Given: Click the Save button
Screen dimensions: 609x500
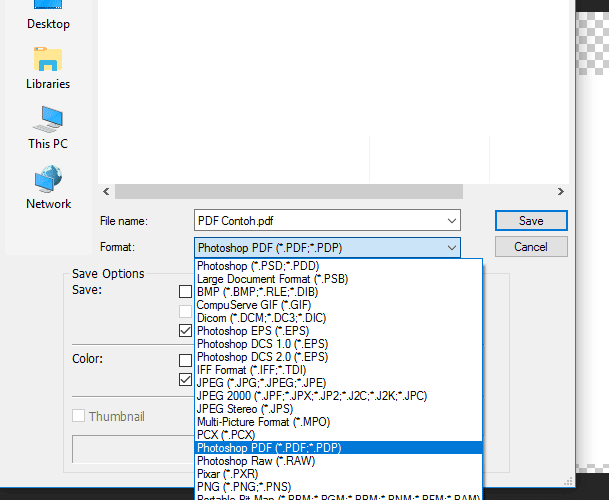Looking at the screenshot, I should click(531, 221).
